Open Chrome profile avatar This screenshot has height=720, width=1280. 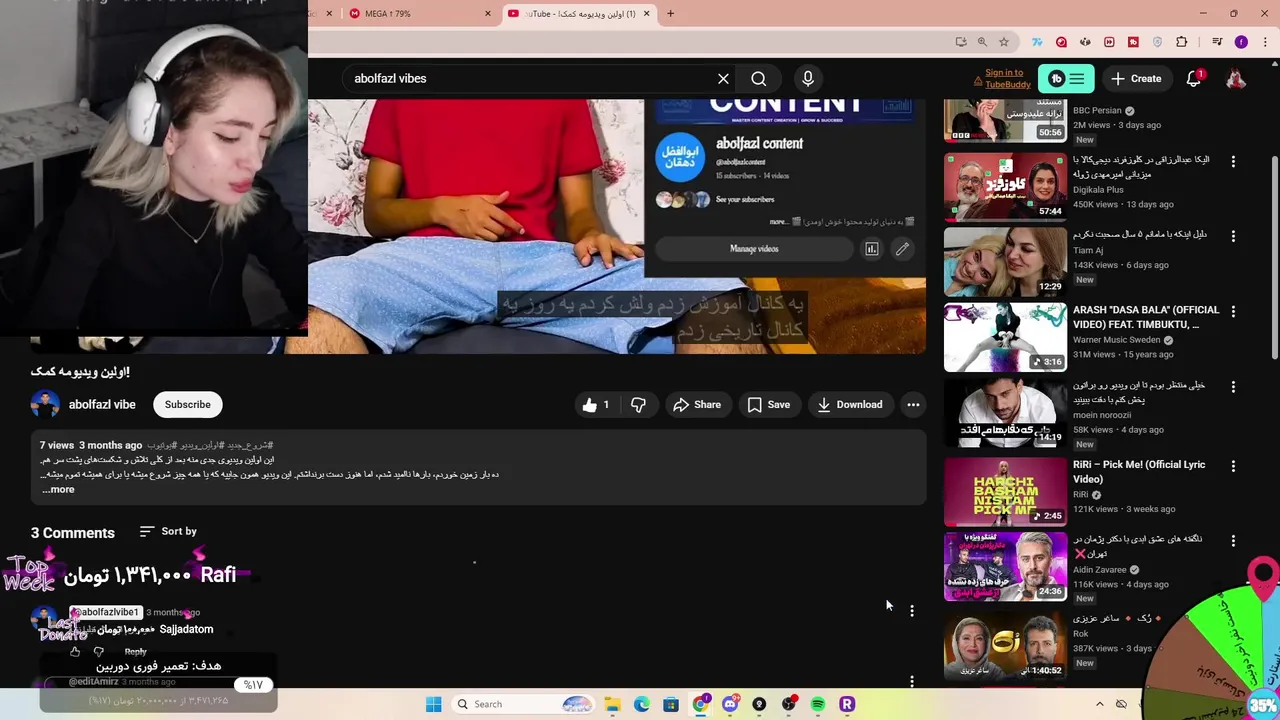click(x=1241, y=42)
